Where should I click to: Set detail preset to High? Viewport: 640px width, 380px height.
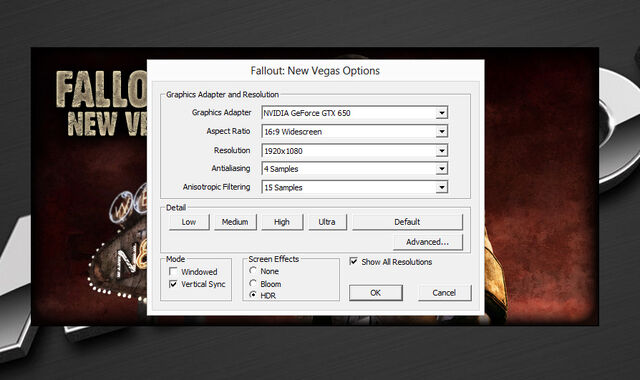click(x=282, y=222)
